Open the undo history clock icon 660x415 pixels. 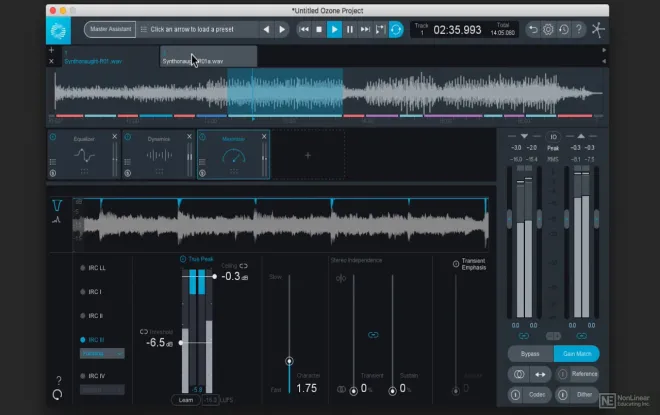coord(564,29)
